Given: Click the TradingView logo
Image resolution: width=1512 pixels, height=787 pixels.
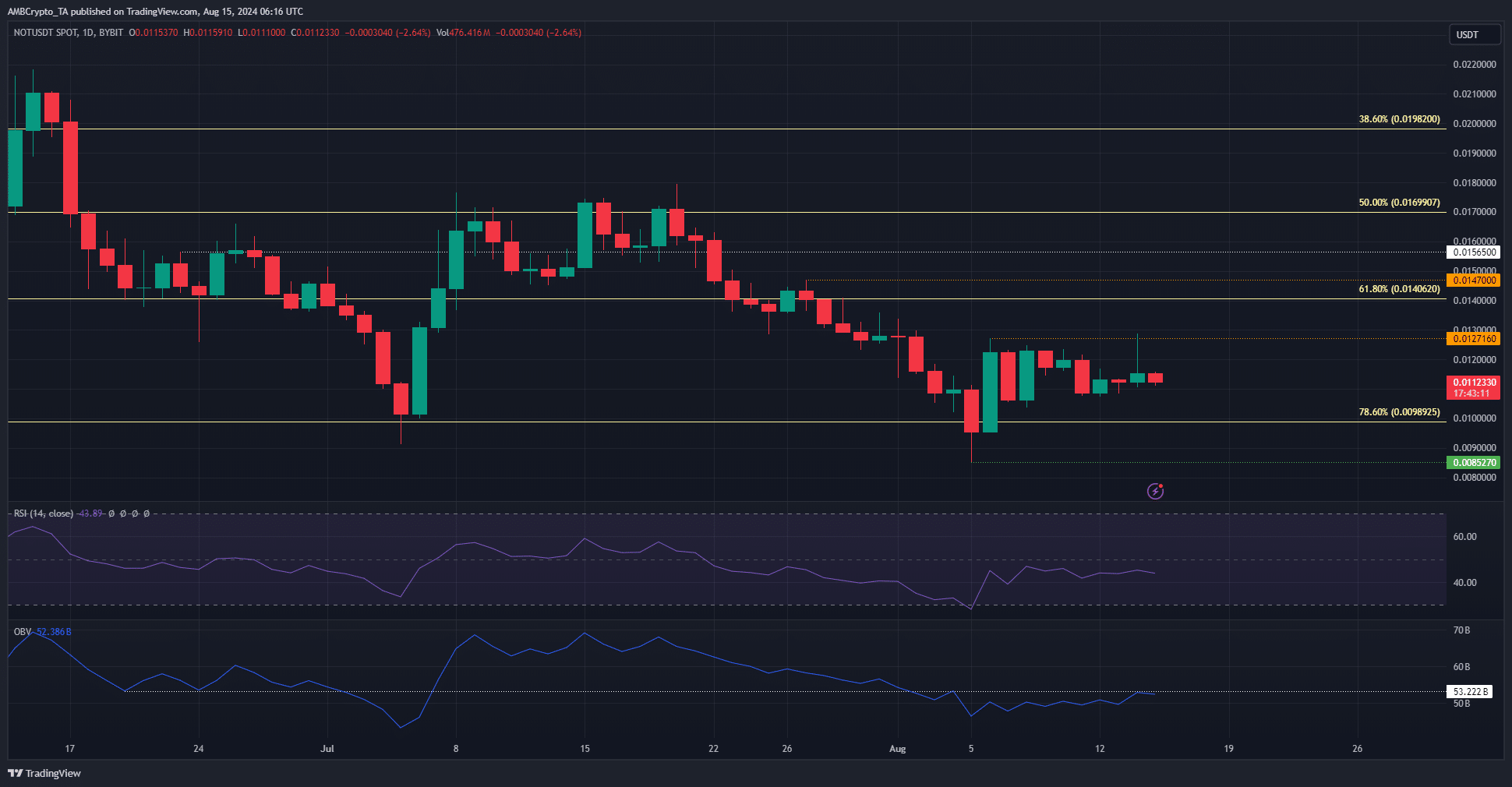Looking at the screenshot, I should point(44,773).
